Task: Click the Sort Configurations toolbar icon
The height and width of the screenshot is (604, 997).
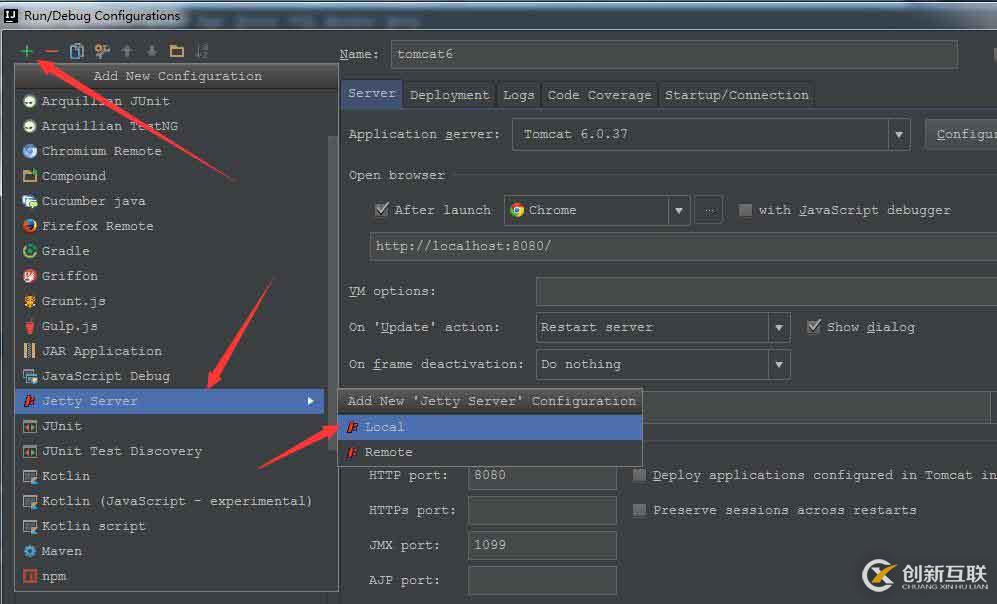Action: coord(202,51)
